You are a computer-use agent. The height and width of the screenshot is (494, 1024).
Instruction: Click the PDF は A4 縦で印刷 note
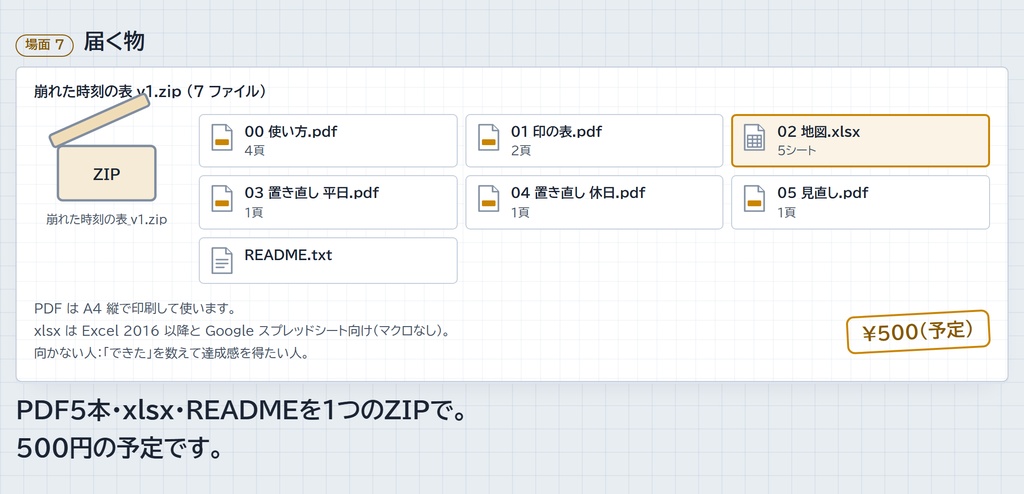(134, 308)
